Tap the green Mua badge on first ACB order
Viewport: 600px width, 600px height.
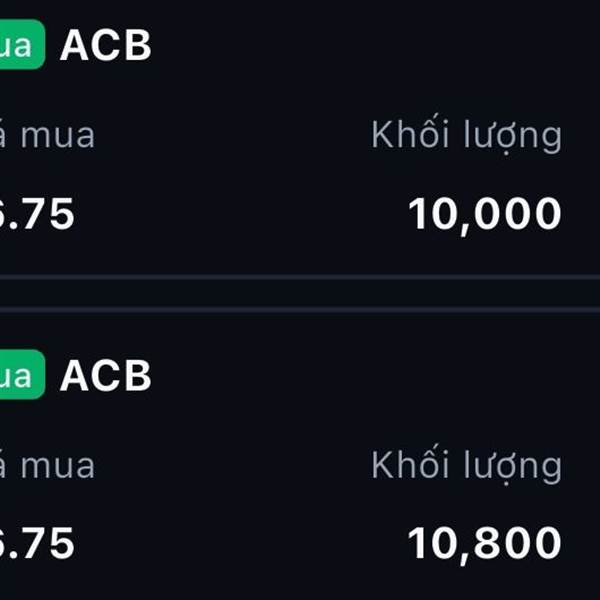pyautogui.click(x=20, y=45)
